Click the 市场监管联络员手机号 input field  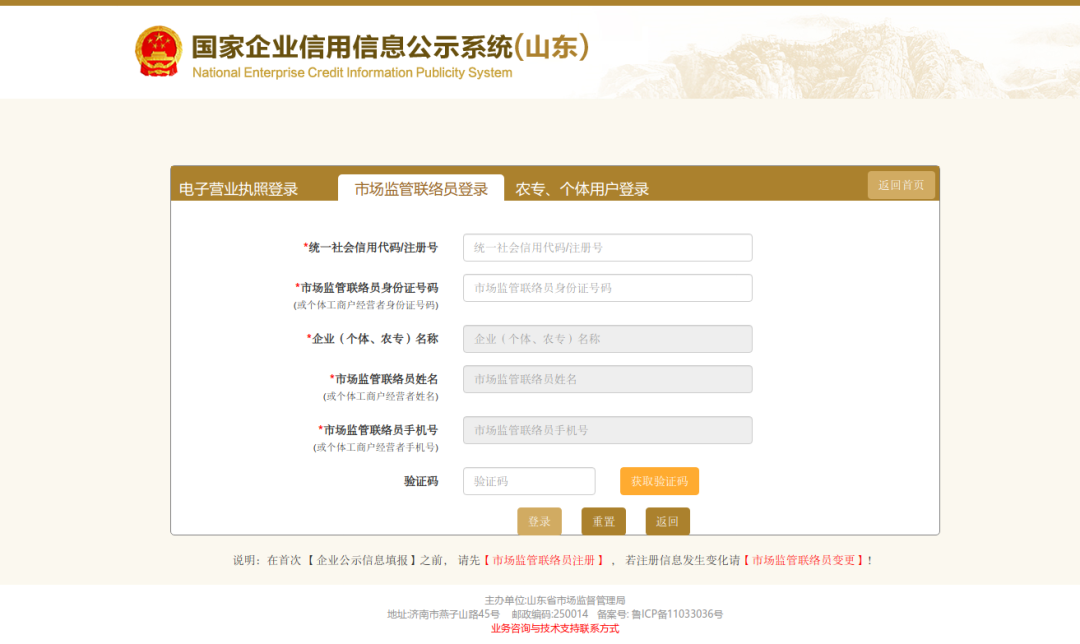(x=607, y=430)
